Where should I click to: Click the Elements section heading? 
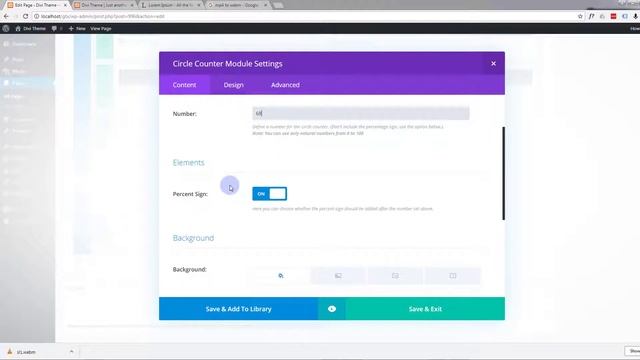(x=188, y=162)
